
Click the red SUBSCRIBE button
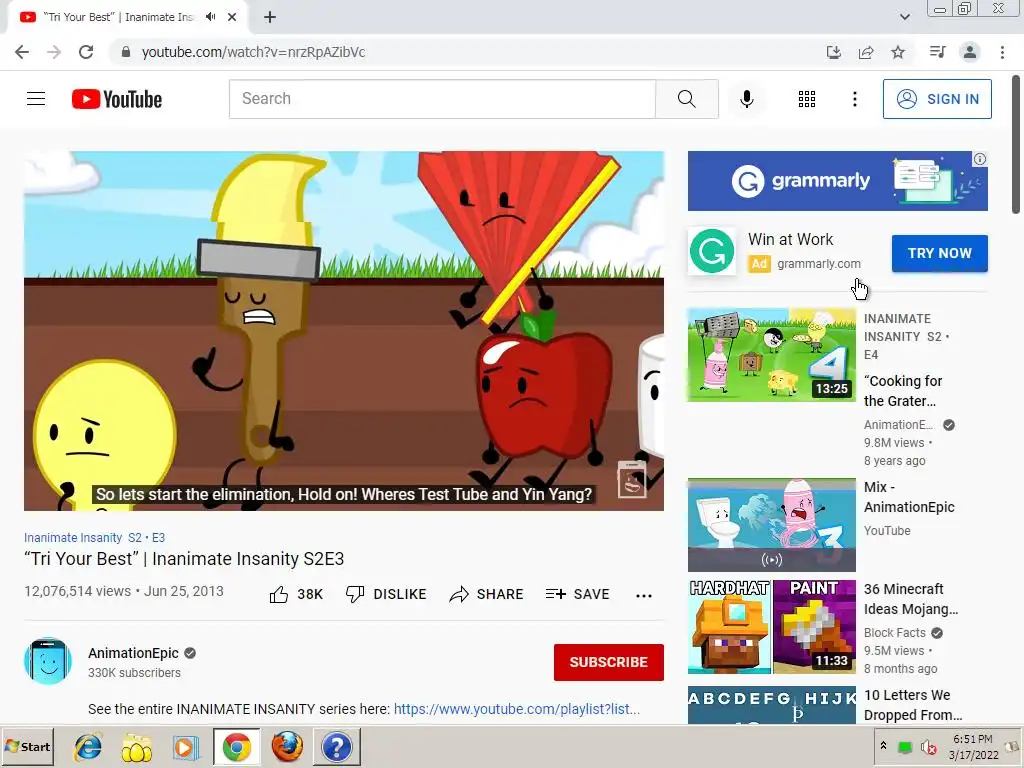[609, 662]
